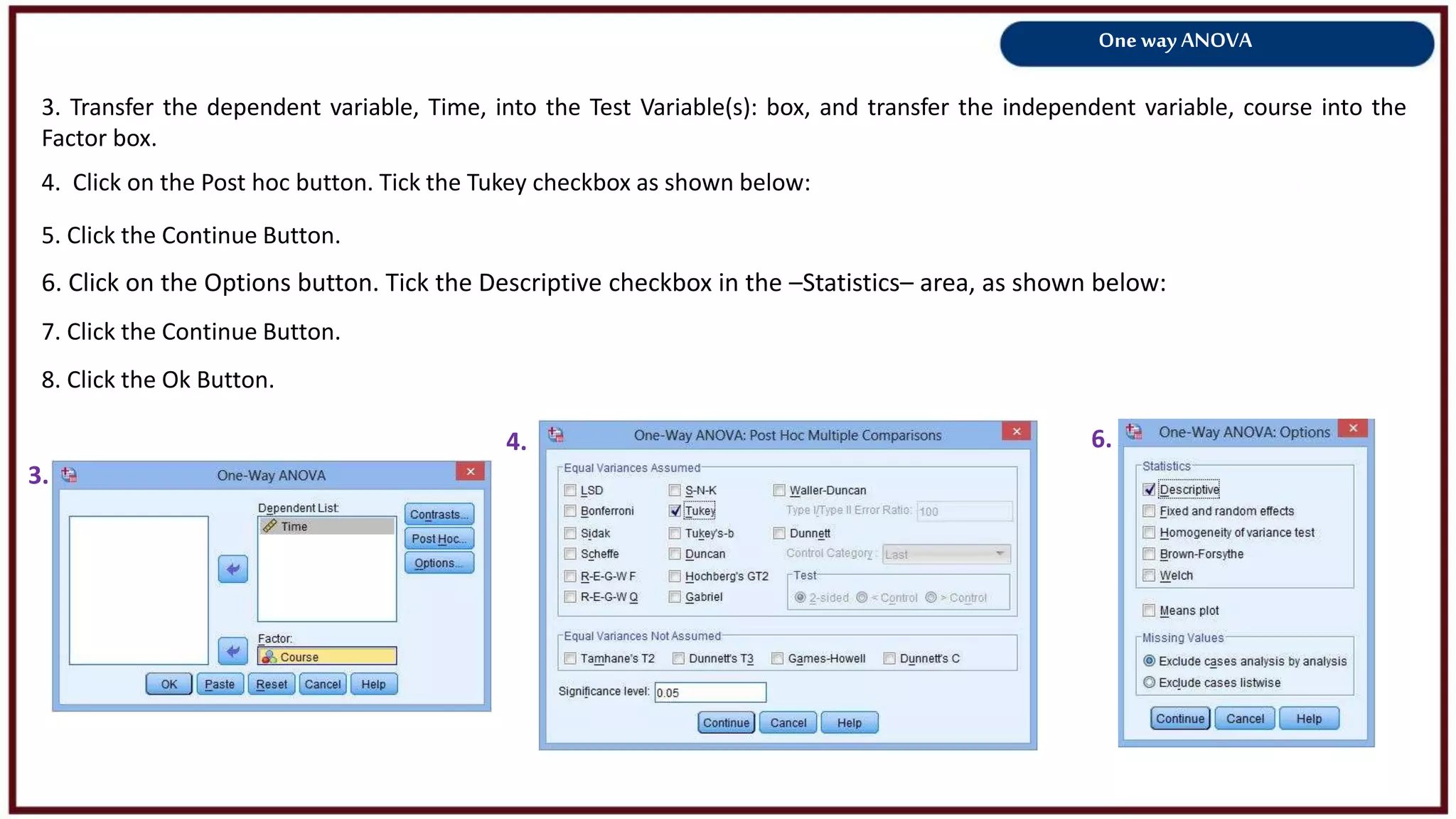Image resolution: width=1456 pixels, height=819 pixels.
Task: Click the Type I/Type II Error Ratio field
Action: tap(964, 510)
